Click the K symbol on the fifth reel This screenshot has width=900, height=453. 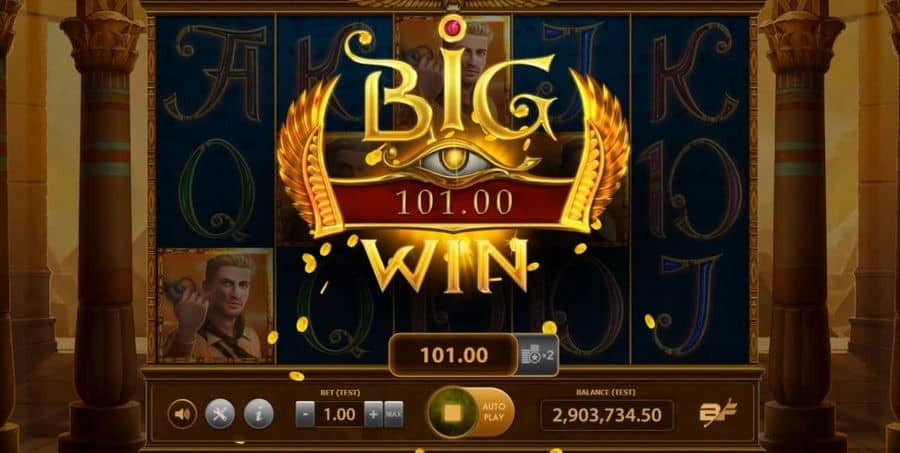click(x=693, y=72)
